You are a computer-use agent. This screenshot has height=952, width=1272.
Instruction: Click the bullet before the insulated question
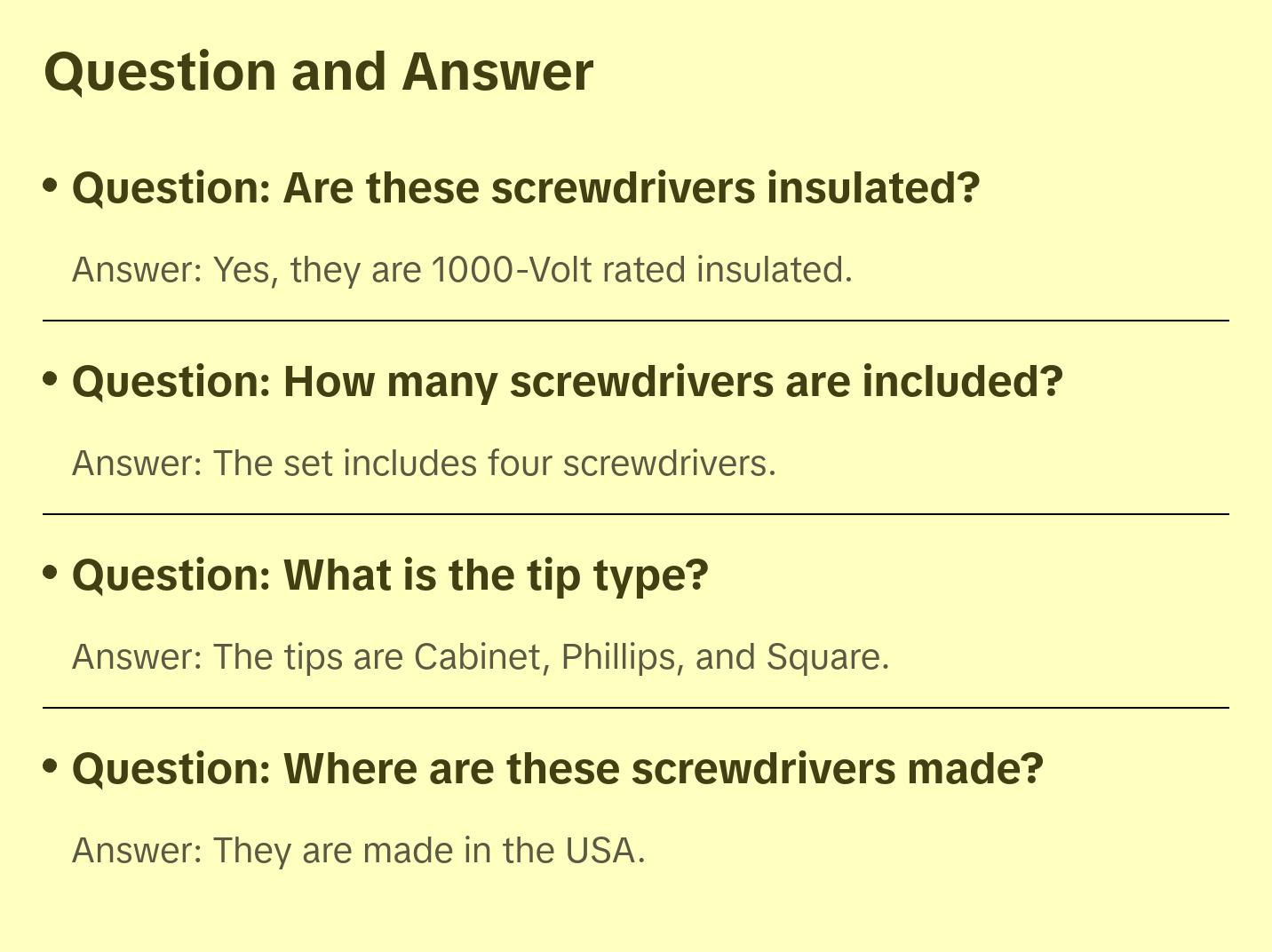point(51,186)
